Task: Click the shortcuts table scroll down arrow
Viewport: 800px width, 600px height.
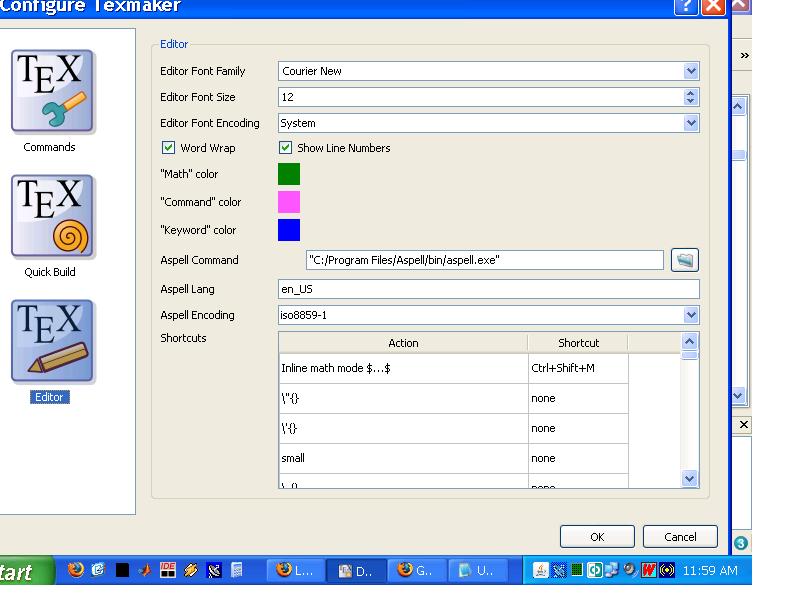Action: pos(689,479)
